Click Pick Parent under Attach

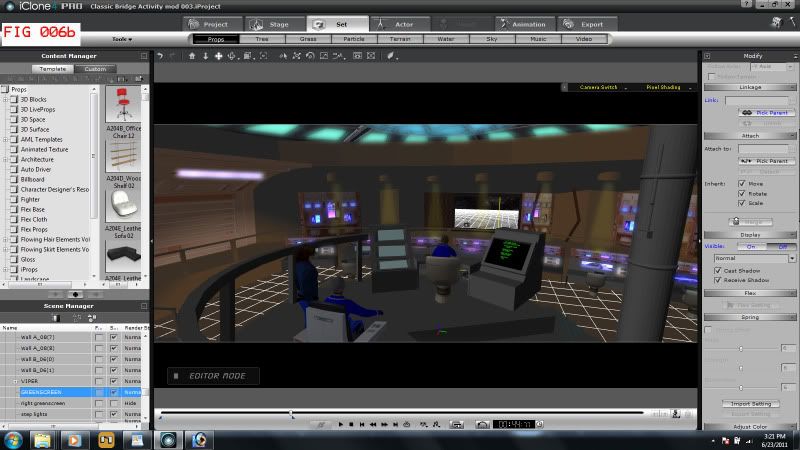pyautogui.click(x=766, y=161)
